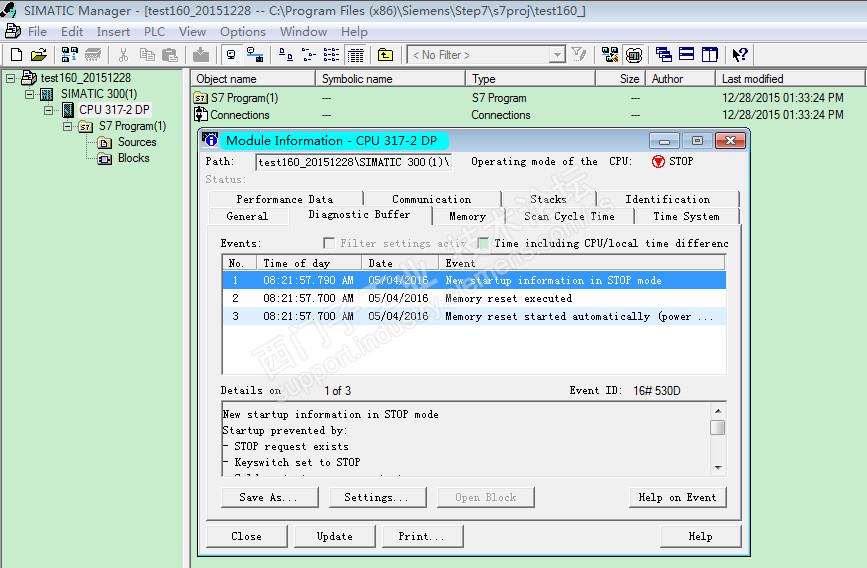Open the Insert menu
Viewport: 867px width, 568px height.
click(x=113, y=32)
